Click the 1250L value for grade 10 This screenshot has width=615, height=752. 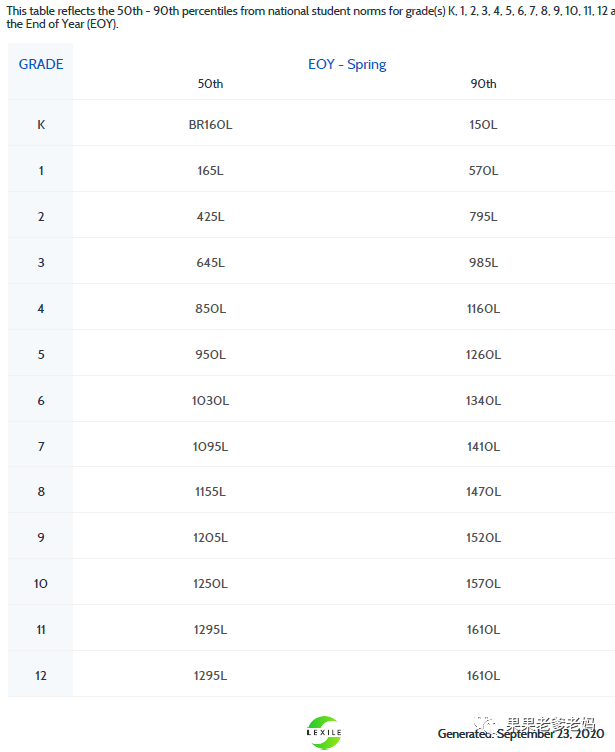pos(210,584)
